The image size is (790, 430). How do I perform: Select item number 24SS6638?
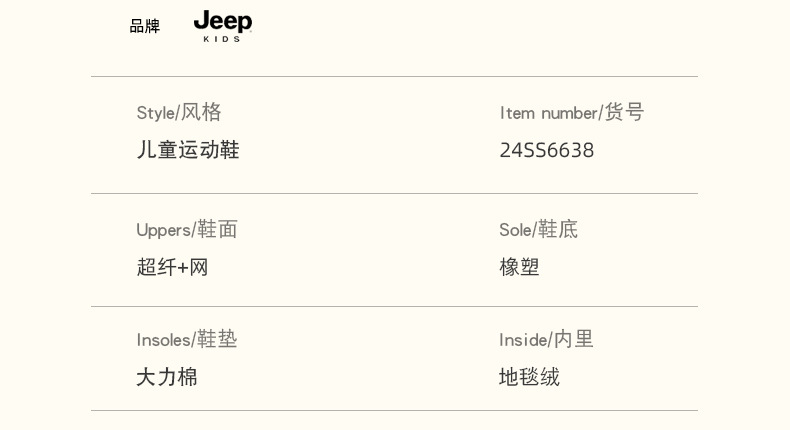(546, 150)
